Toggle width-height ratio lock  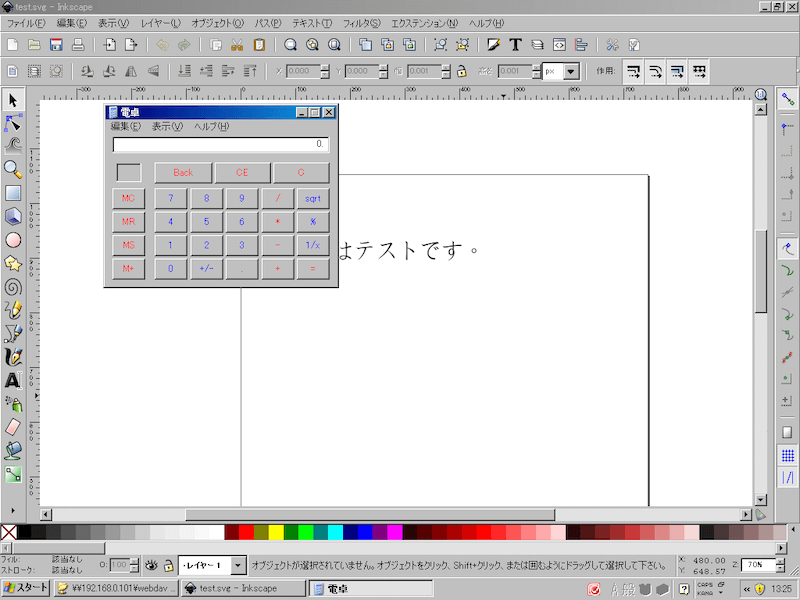[462, 71]
